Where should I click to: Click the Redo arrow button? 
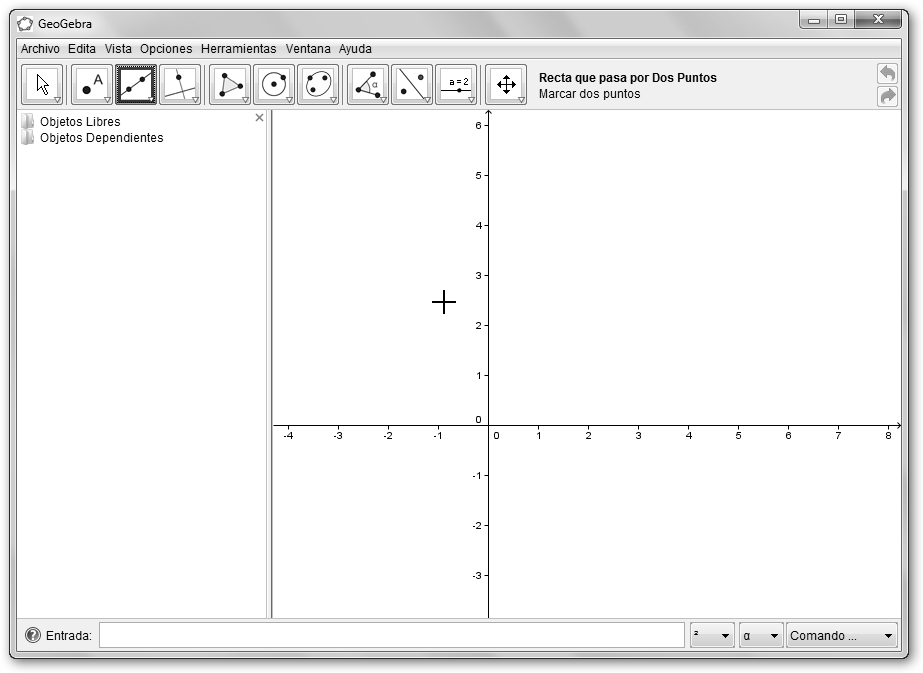[x=887, y=96]
